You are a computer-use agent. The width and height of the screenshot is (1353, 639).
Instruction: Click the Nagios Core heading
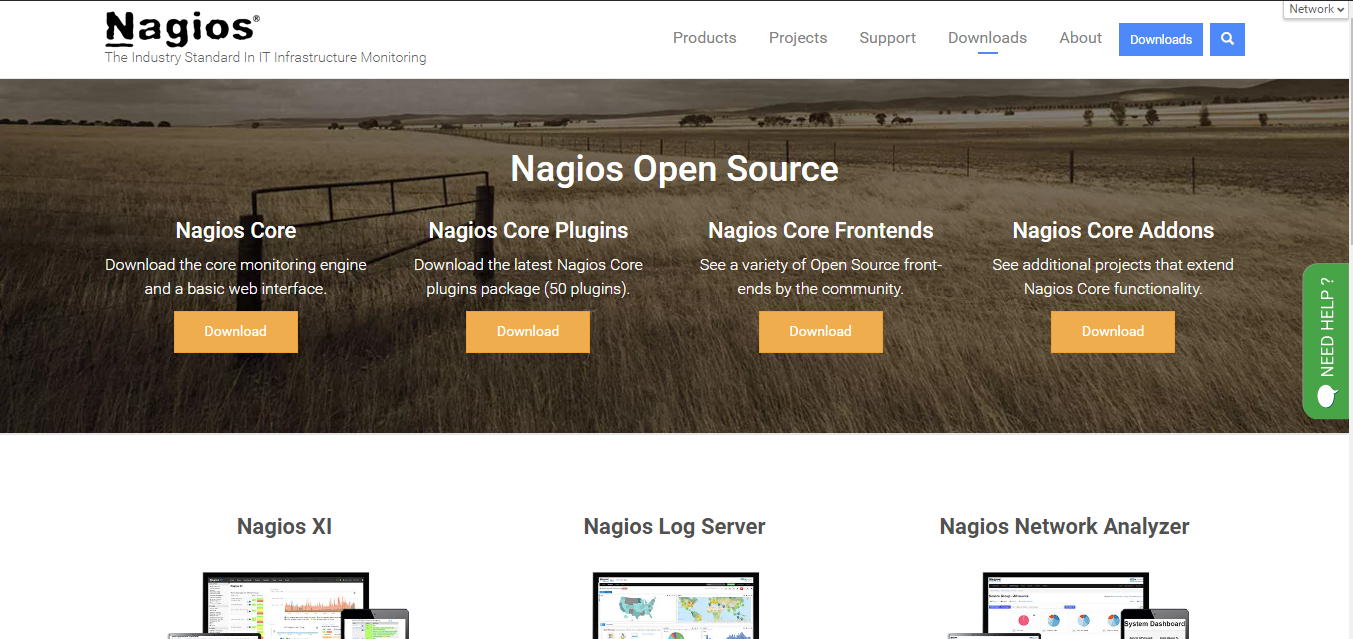(236, 230)
